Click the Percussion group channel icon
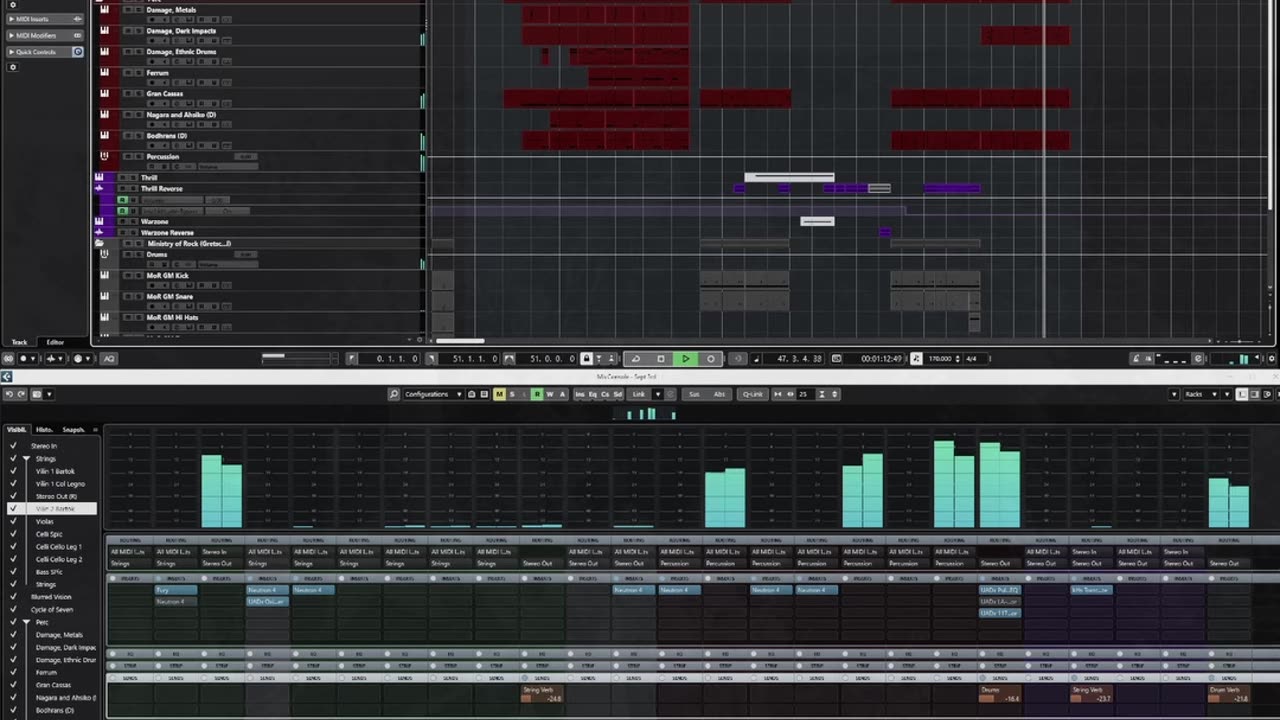Viewport: 1280px width, 720px height. click(x=104, y=156)
